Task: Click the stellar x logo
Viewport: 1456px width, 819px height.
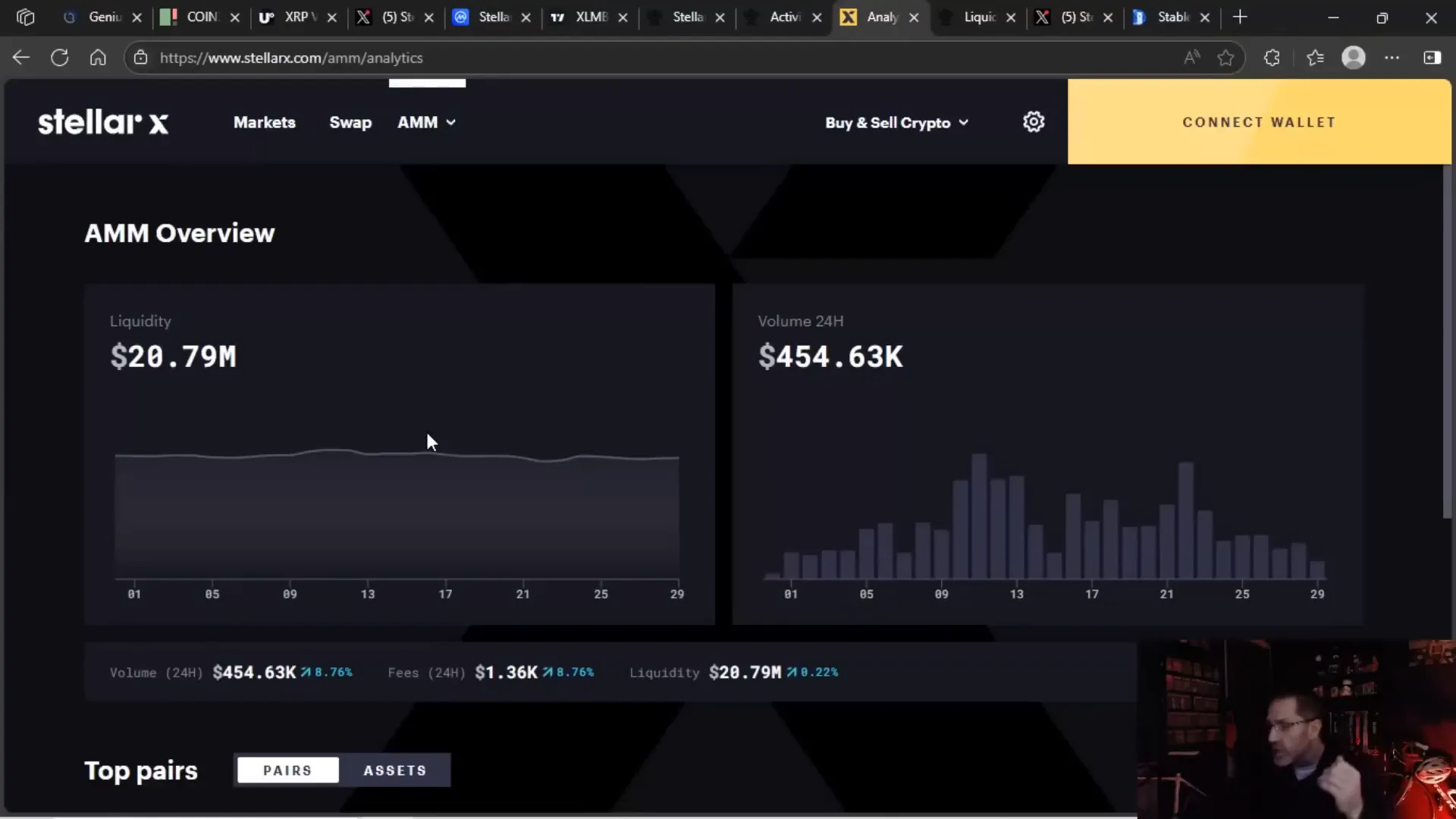Action: pyautogui.click(x=103, y=122)
